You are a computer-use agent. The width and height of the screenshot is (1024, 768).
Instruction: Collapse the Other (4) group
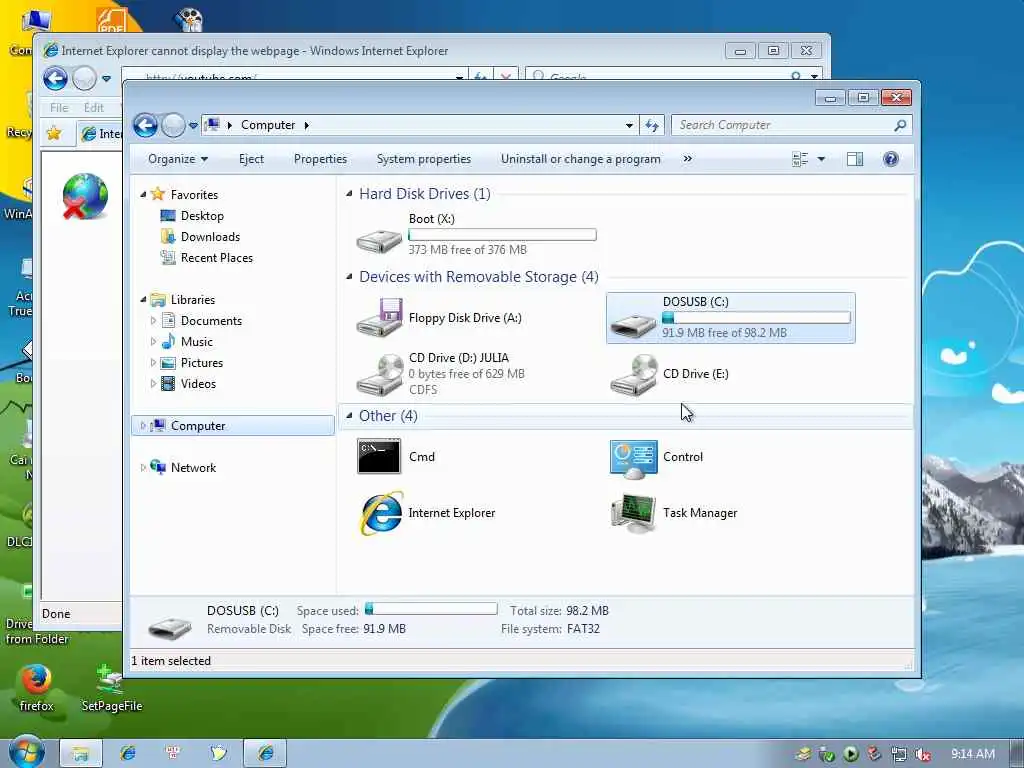tap(349, 415)
